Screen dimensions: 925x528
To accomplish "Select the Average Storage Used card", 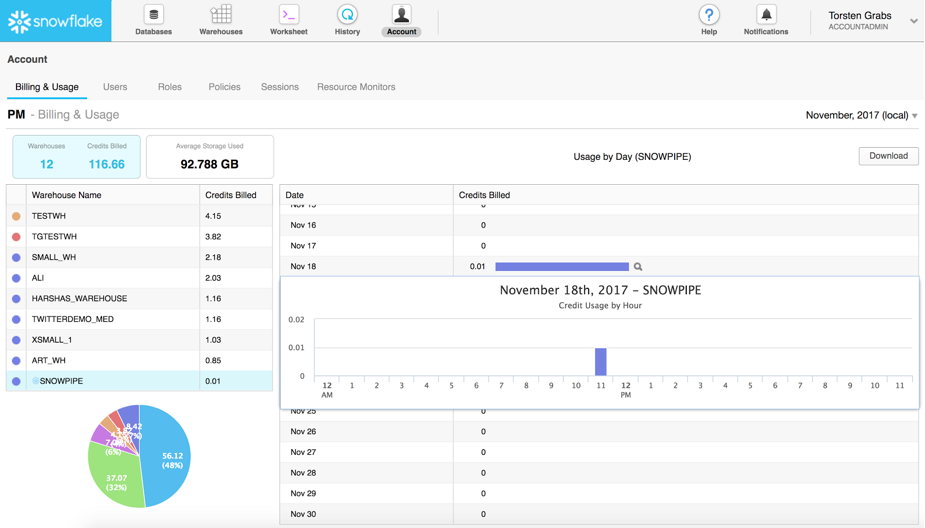I will click(x=210, y=157).
